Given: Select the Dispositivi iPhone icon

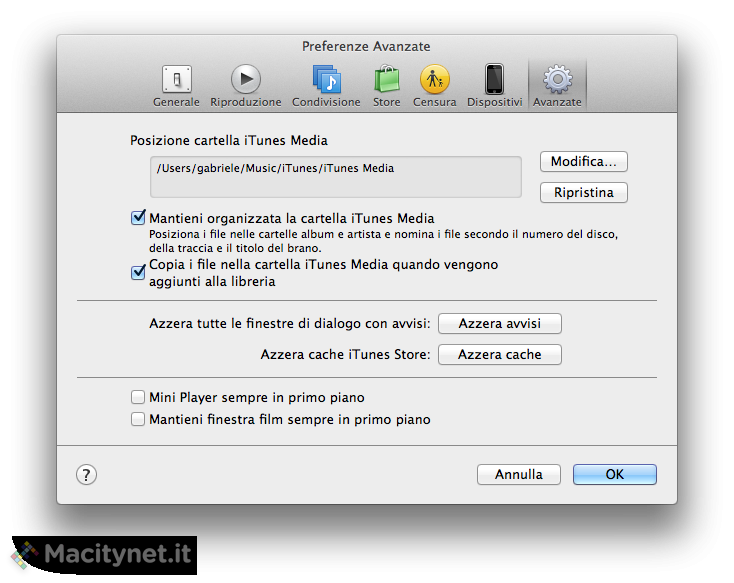Looking at the screenshot, I should (x=494, y=86).
